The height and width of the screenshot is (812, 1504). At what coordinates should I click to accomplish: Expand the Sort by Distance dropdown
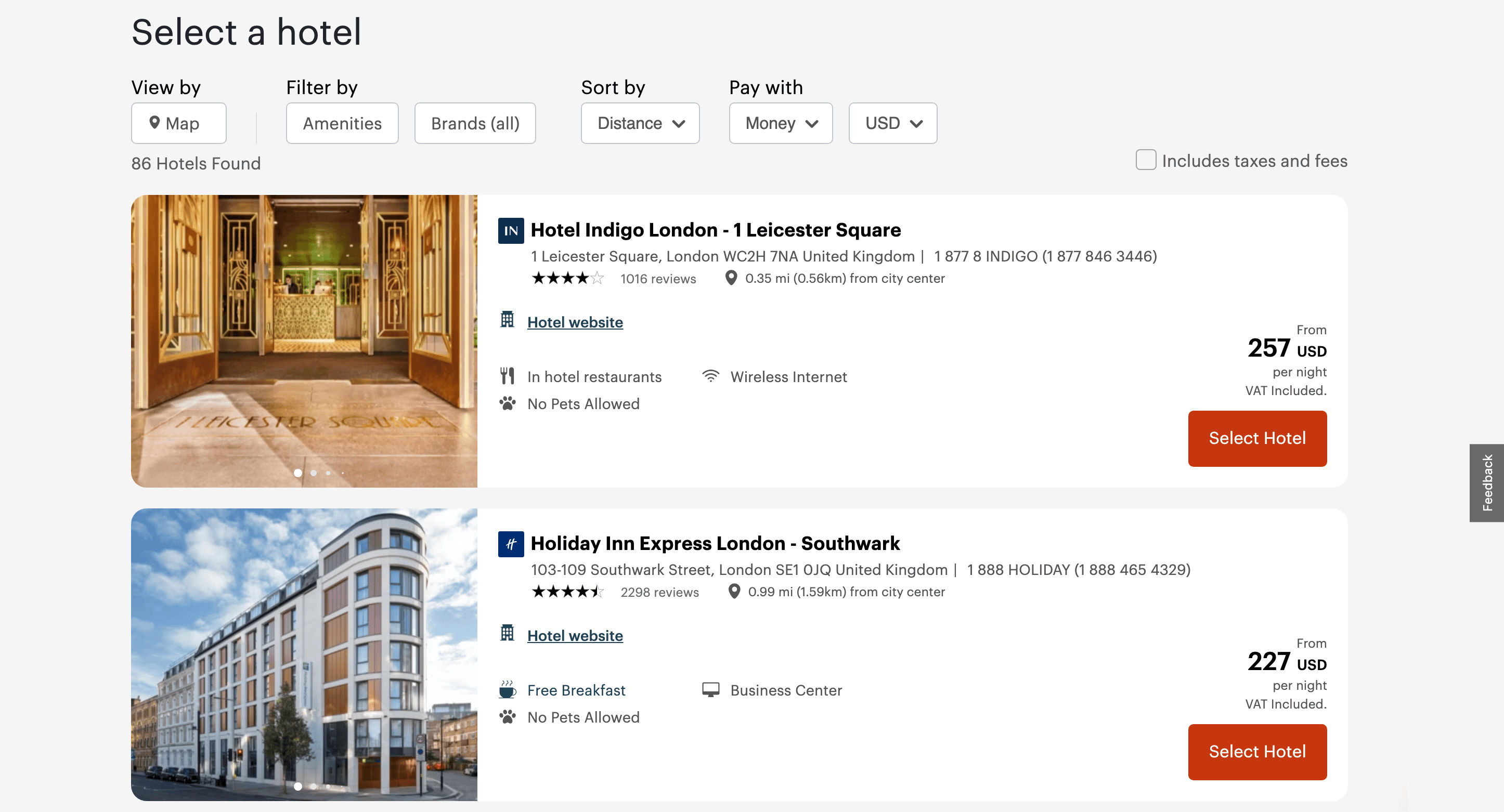(x=640, y=123)
